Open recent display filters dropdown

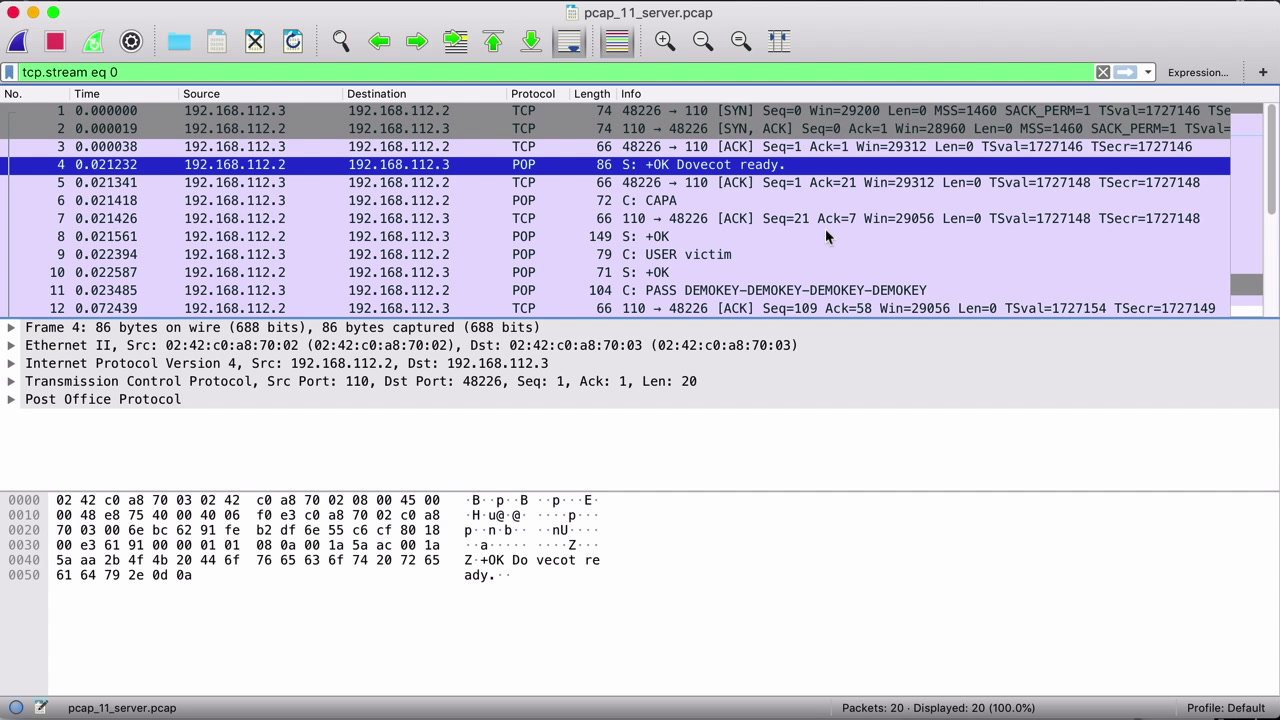[x=1148, y=72]
